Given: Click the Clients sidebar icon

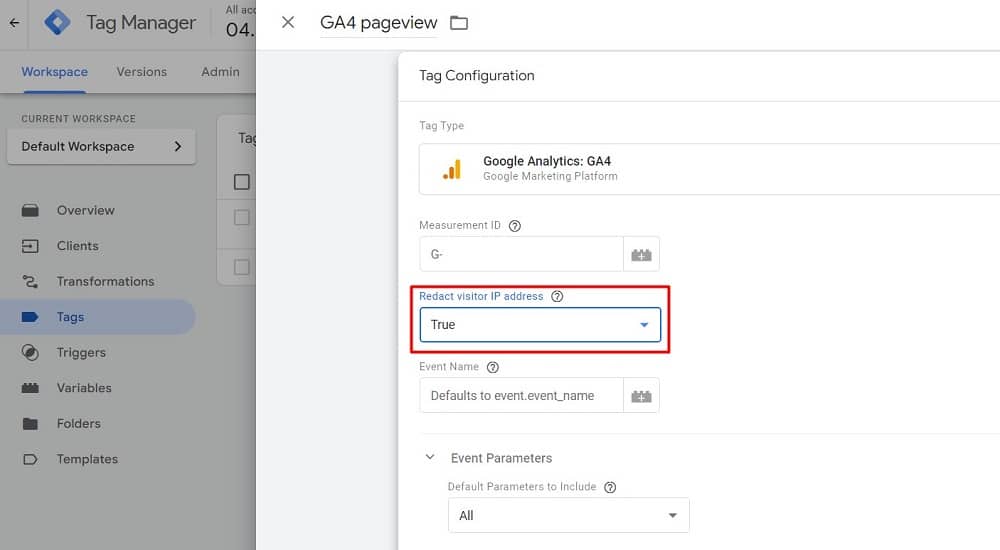Looking at the screenshot, I should pos(30,246).
